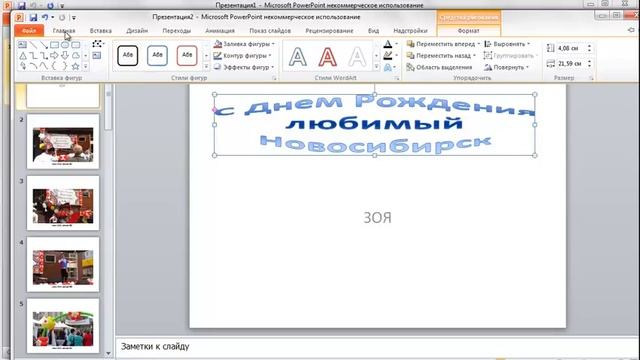Open the text outline color button

coord(388,55)
